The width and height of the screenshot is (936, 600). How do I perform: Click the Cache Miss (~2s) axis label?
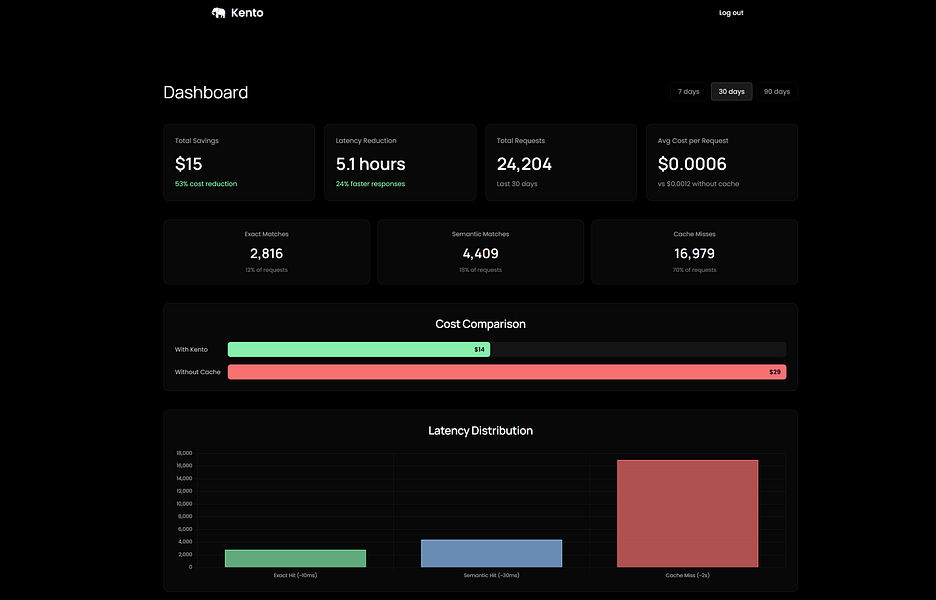pyautogui.click(x=688, y=576)
